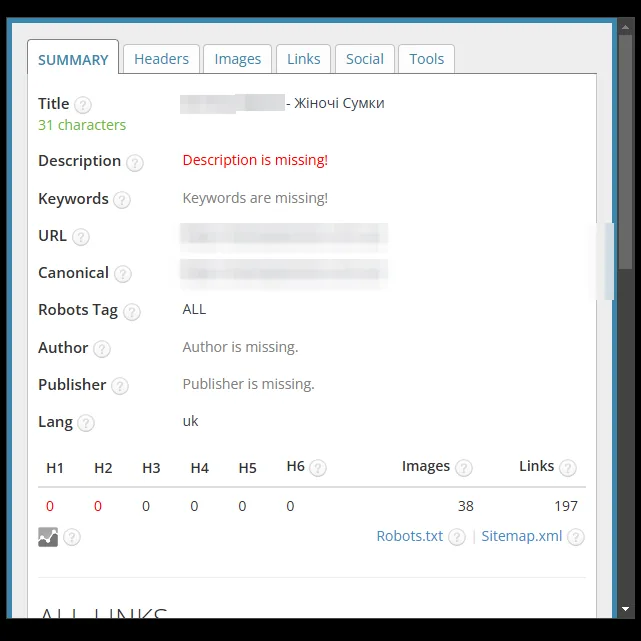The height and width of the screenshot is (641, 641).
Task: Click the Images count '38'
Action: (465, 506)
